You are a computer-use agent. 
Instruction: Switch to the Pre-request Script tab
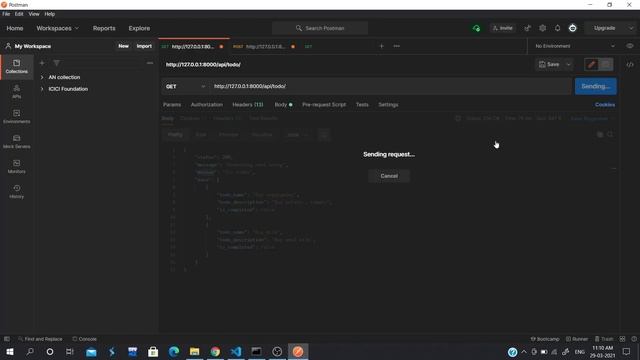tap(324, 104)
